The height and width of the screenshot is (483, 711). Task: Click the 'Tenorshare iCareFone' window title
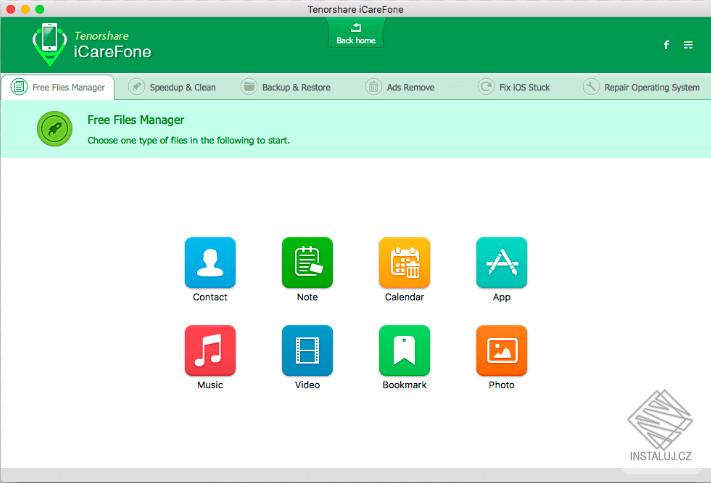356,9
